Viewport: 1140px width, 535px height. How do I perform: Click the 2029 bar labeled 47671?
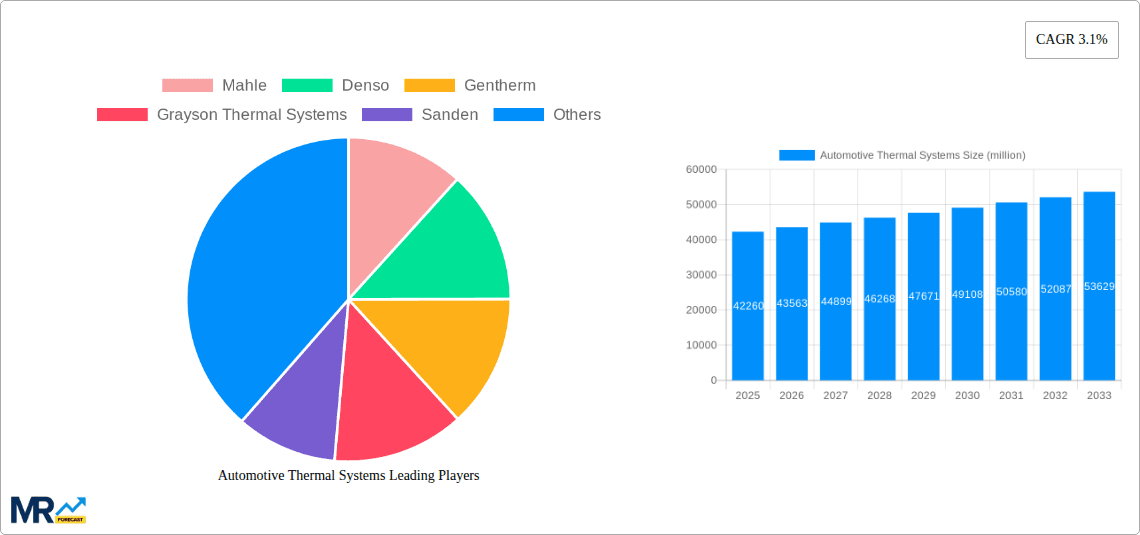point(923,297)
